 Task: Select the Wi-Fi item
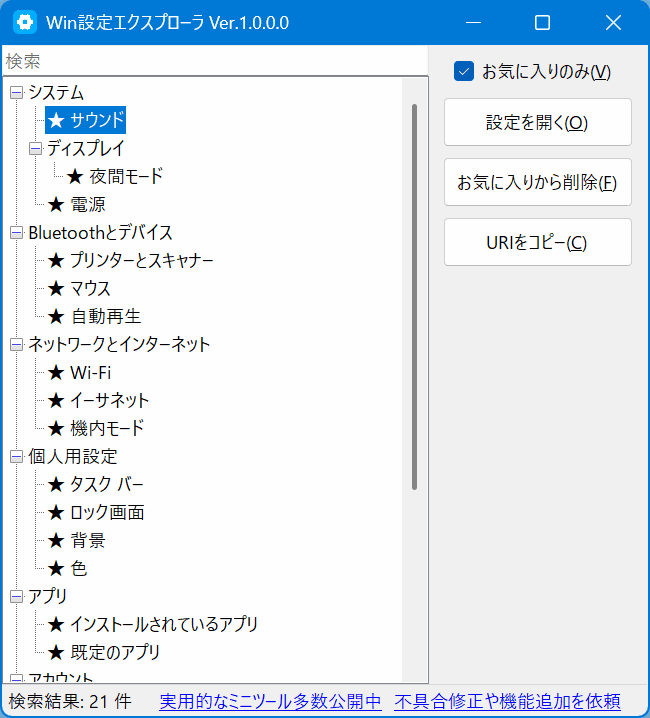pyautogui.click(x=79, y=373)
